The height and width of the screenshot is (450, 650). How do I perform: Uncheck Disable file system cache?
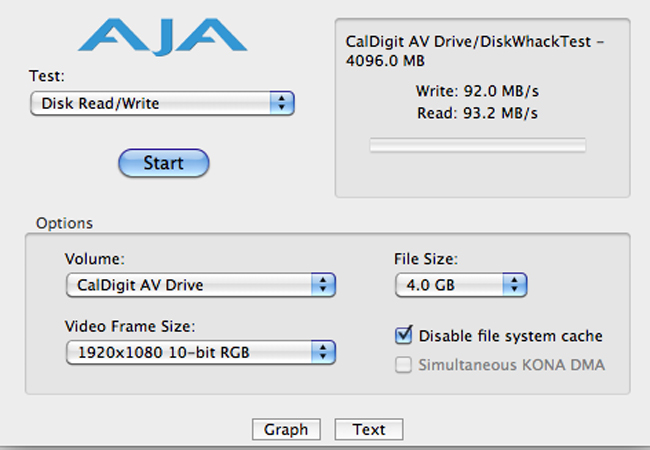pos(404,335)
